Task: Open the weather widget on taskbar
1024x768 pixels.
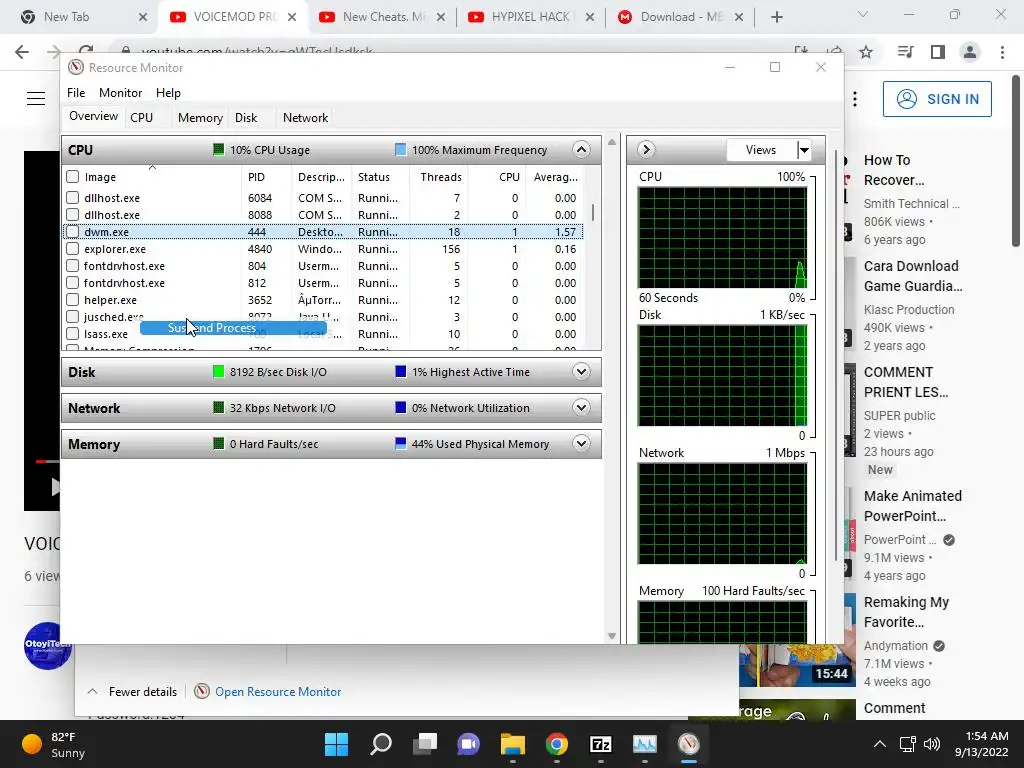Action: pos(54,744)
